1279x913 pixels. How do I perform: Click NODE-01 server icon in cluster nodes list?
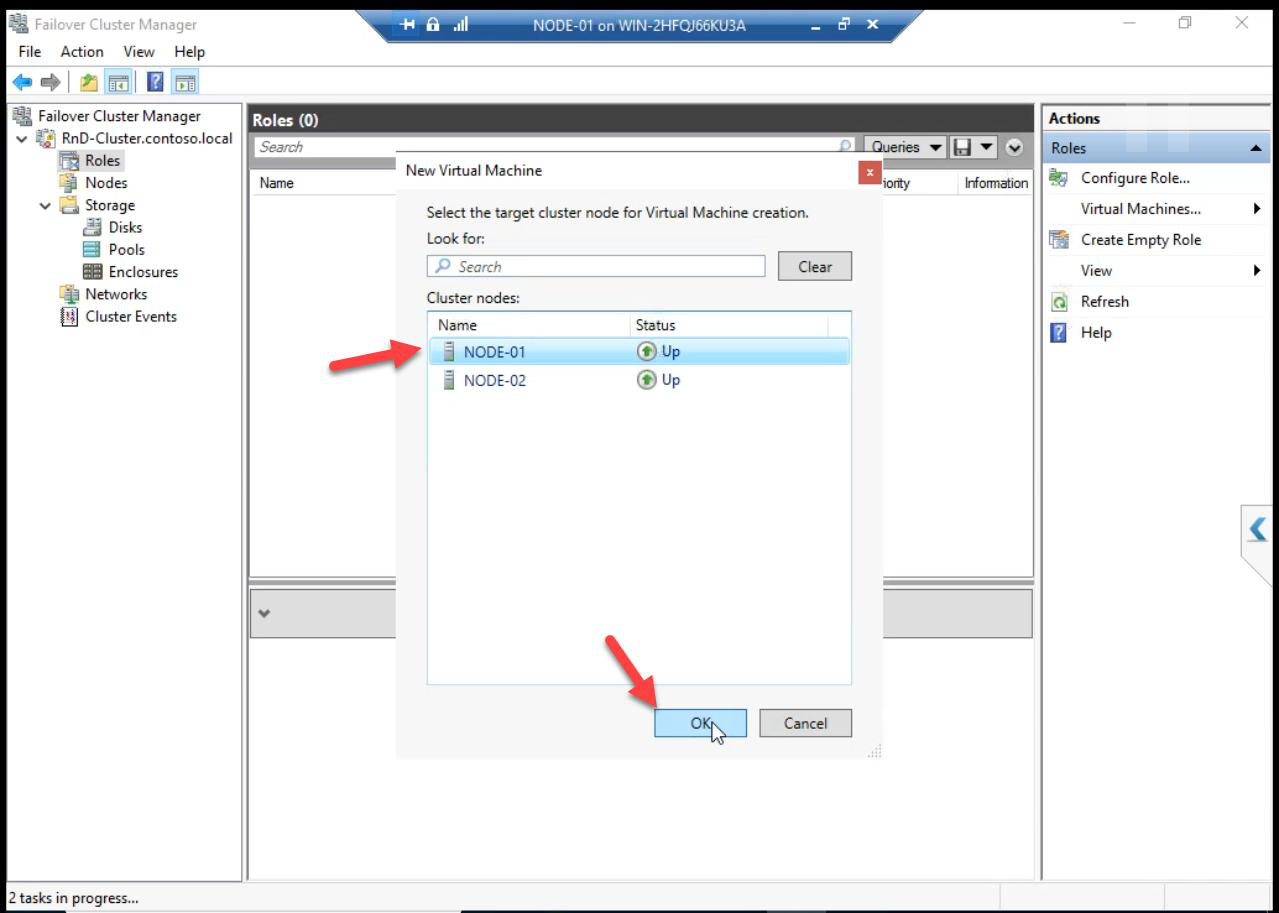(449, 352)
